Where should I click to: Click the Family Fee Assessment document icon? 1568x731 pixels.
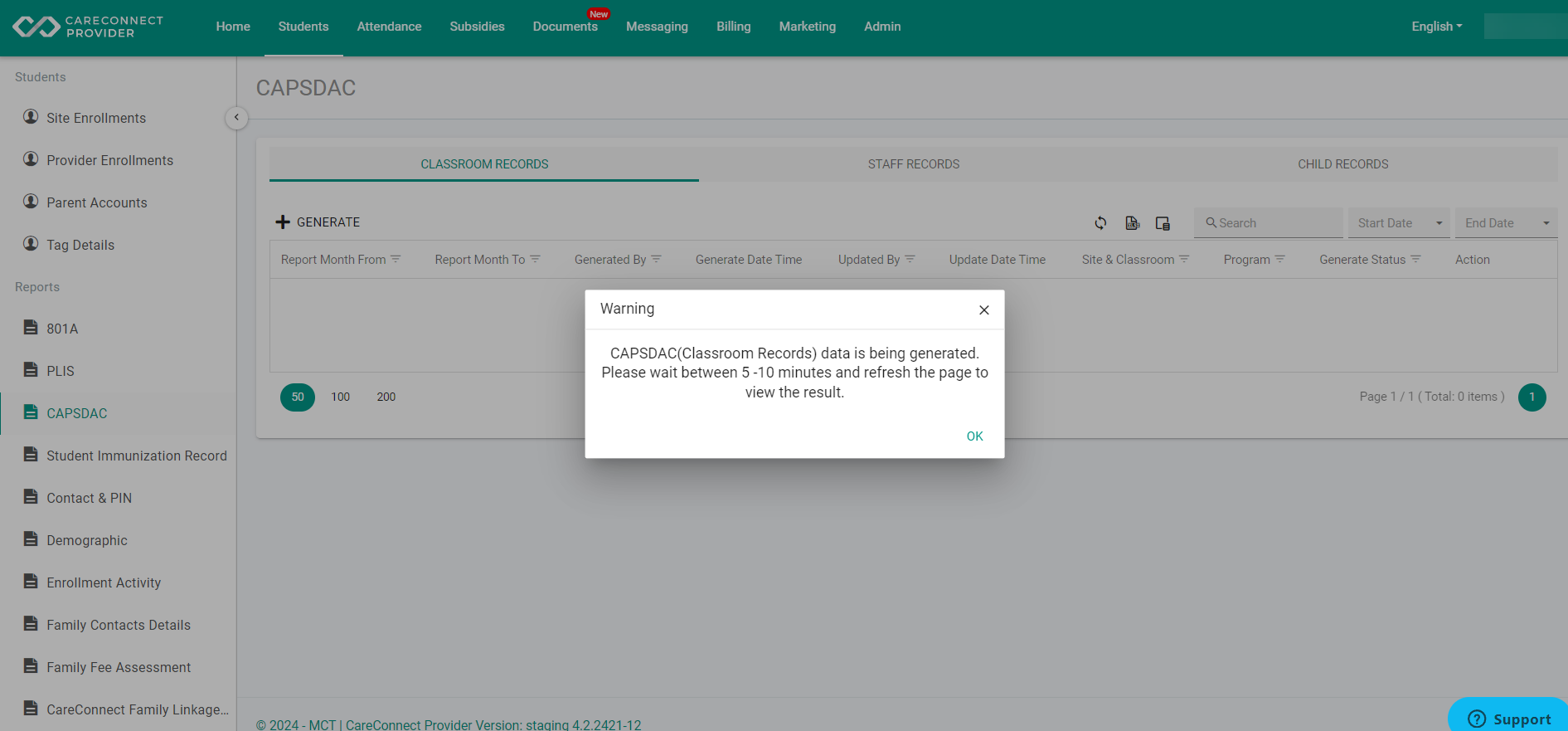click(31, 666)
